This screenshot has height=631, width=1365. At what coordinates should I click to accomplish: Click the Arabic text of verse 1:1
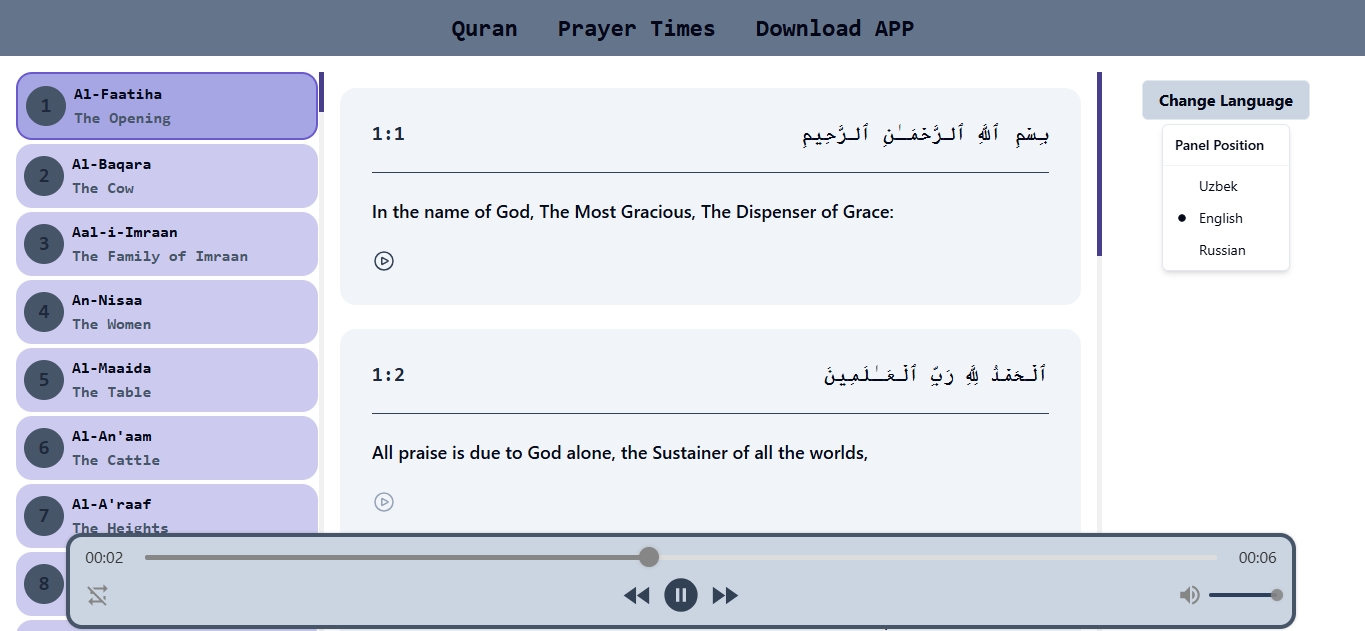pyautogui.click(x=926, y=134)
